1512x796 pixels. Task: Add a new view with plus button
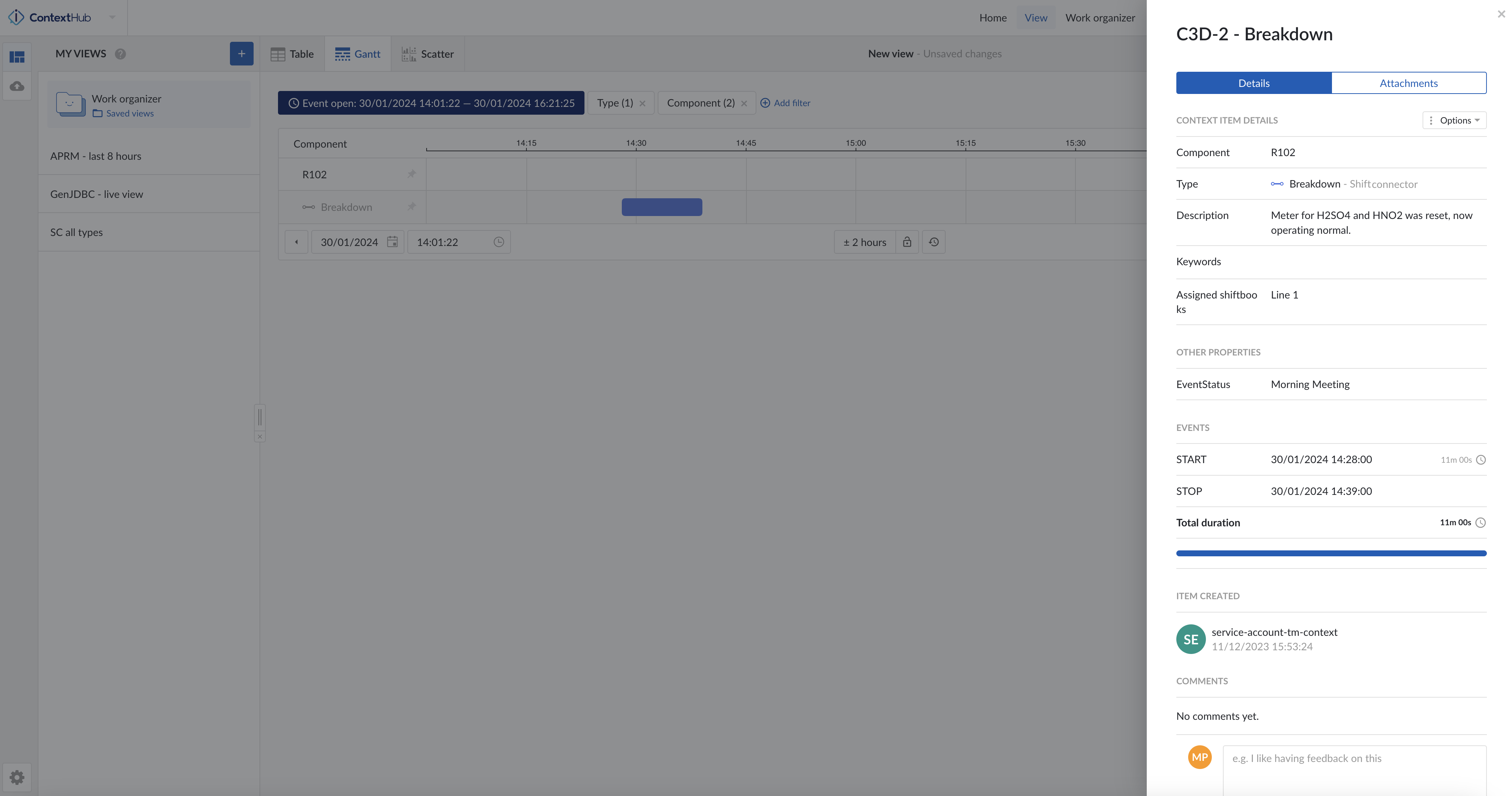(x=241, y=54)
